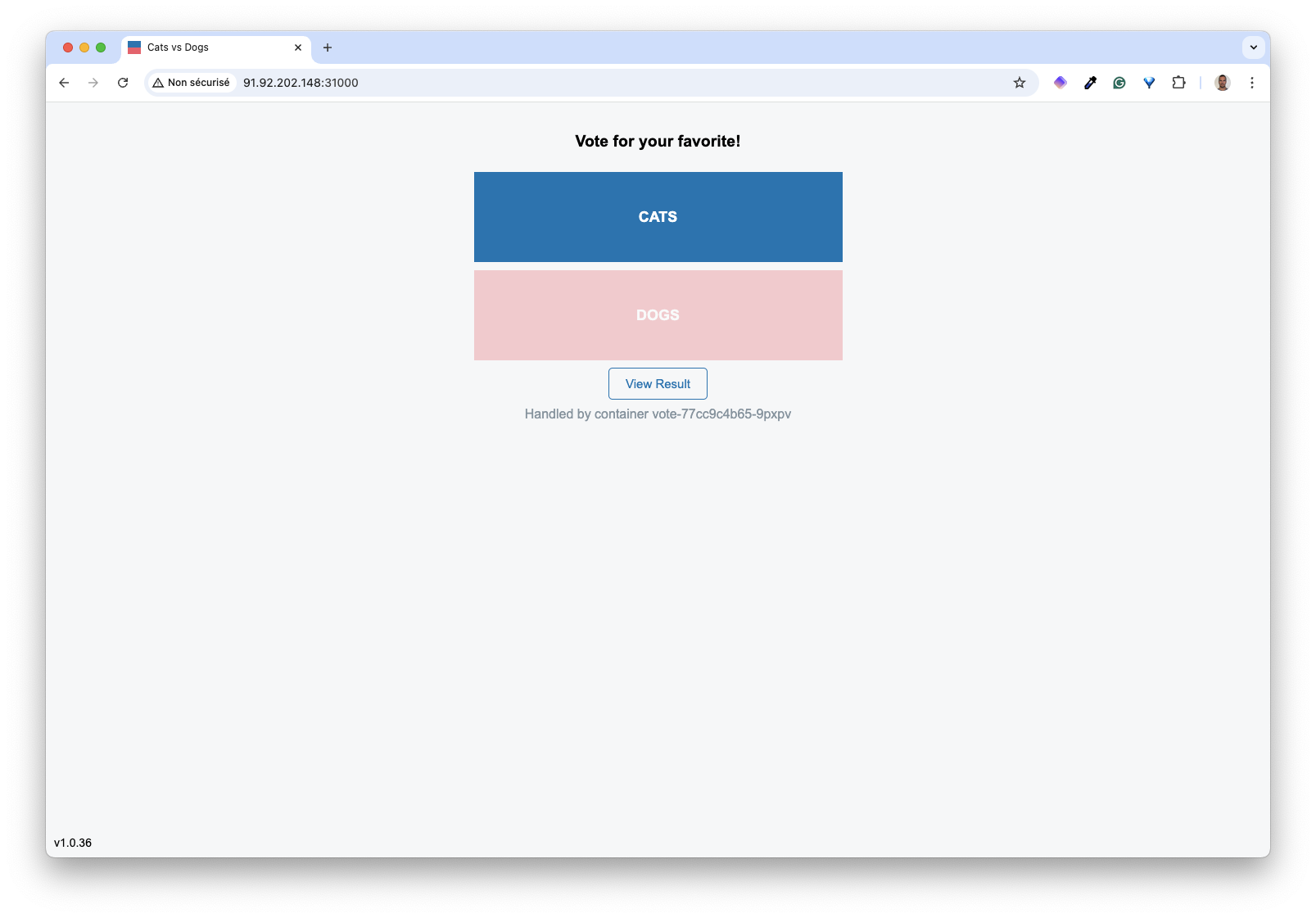Screen dimensions: 1316x918
Task: Focus the address bar URL field
Action: click(x=573, y=83)
